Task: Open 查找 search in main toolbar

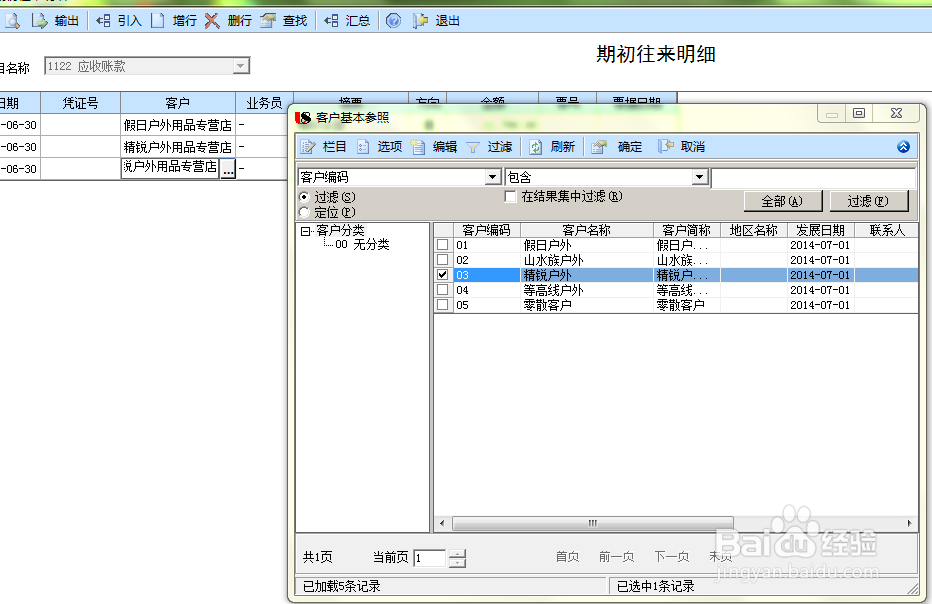Action: tap(284, 21)
